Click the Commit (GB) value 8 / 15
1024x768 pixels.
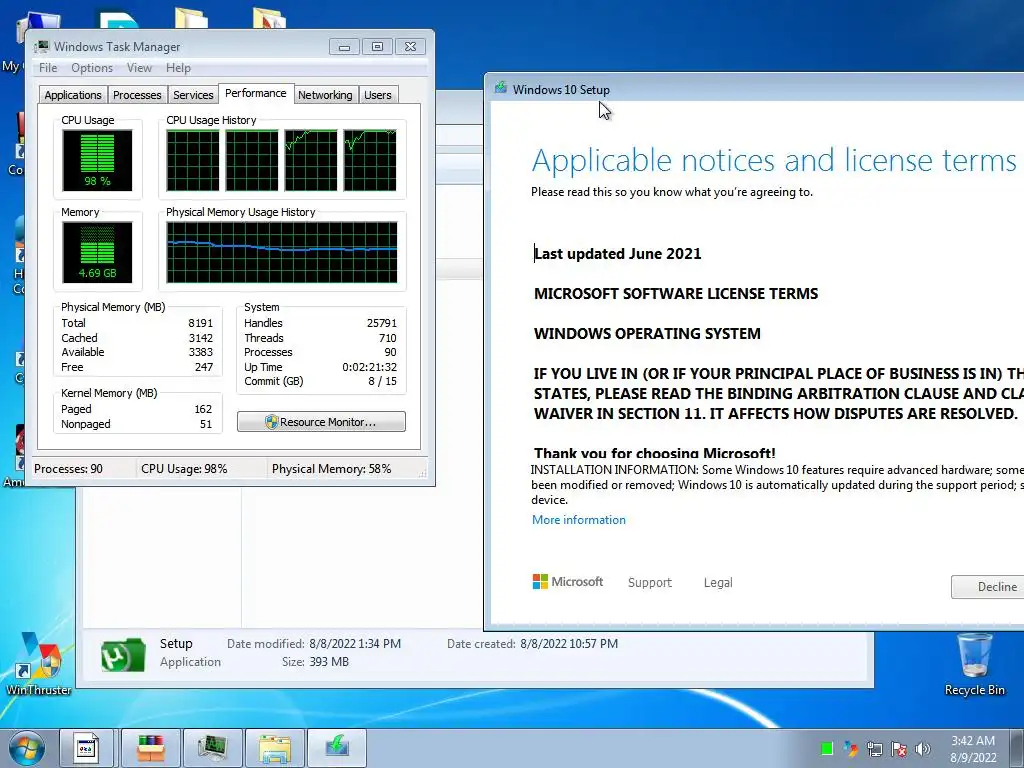pyautogui.click(x=382, y=381)
